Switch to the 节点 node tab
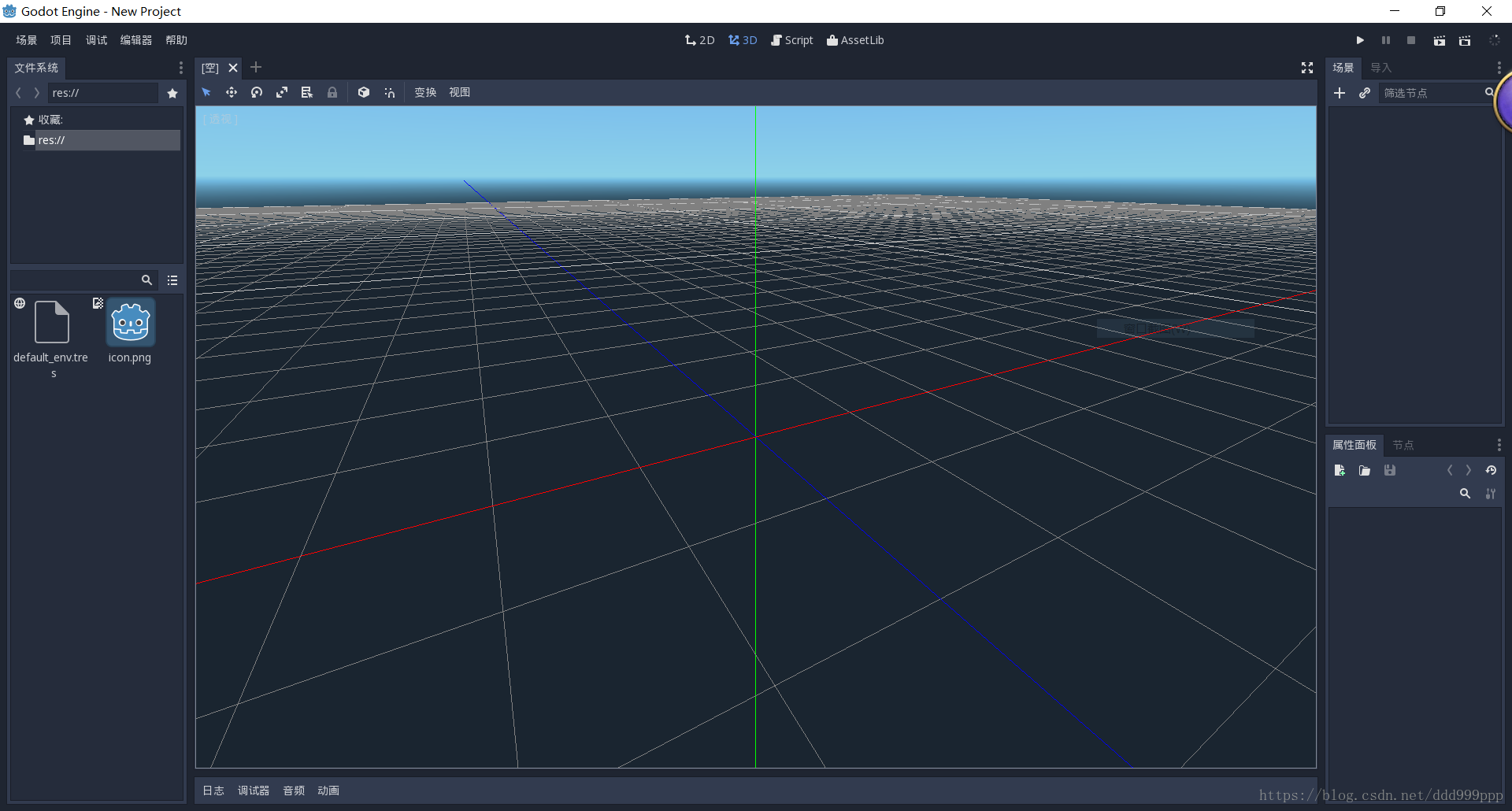This screenshot has height=811, width=1512. 1403,445
